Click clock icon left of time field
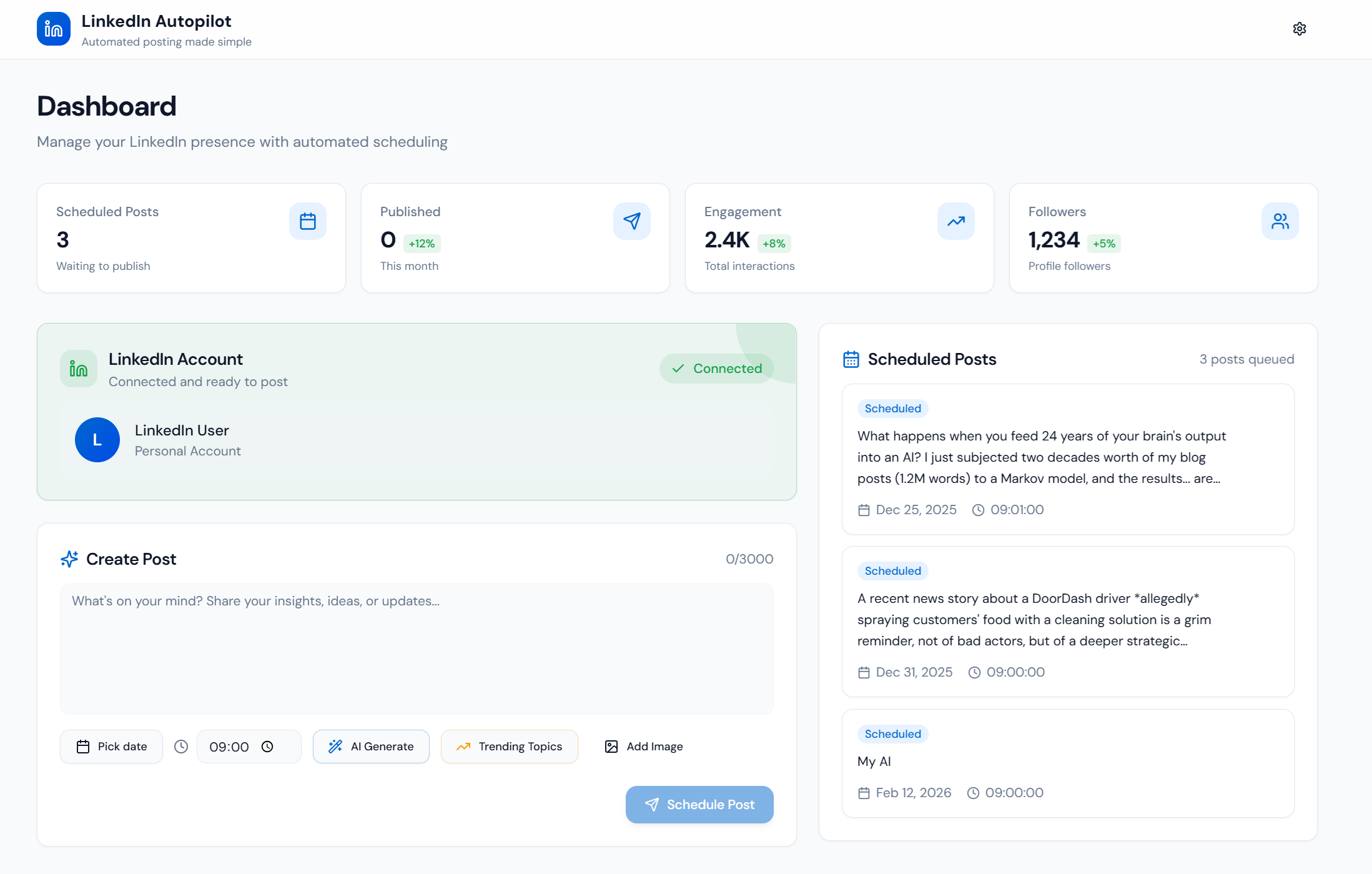 coord(181,747)
